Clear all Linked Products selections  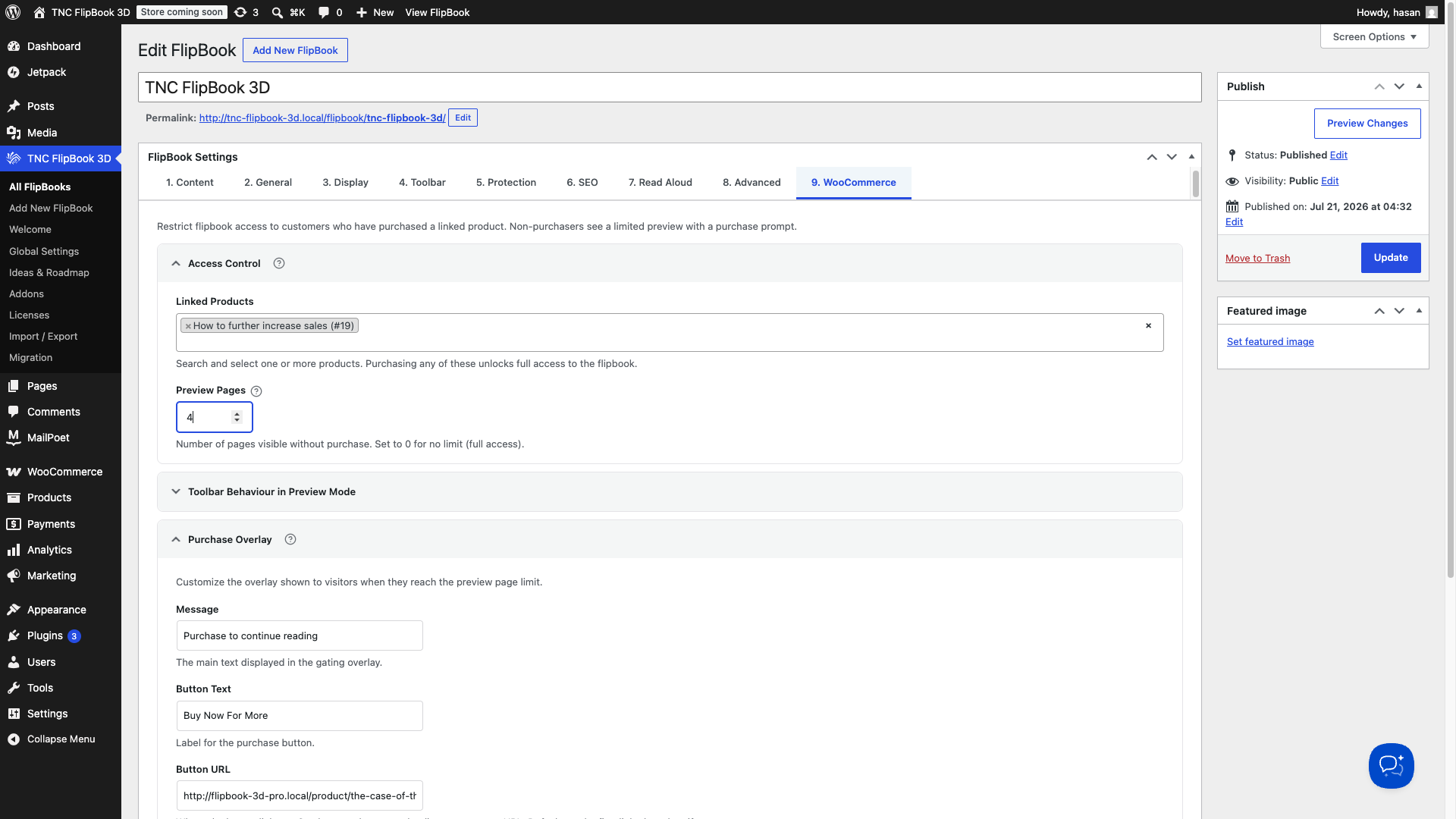1148,325
